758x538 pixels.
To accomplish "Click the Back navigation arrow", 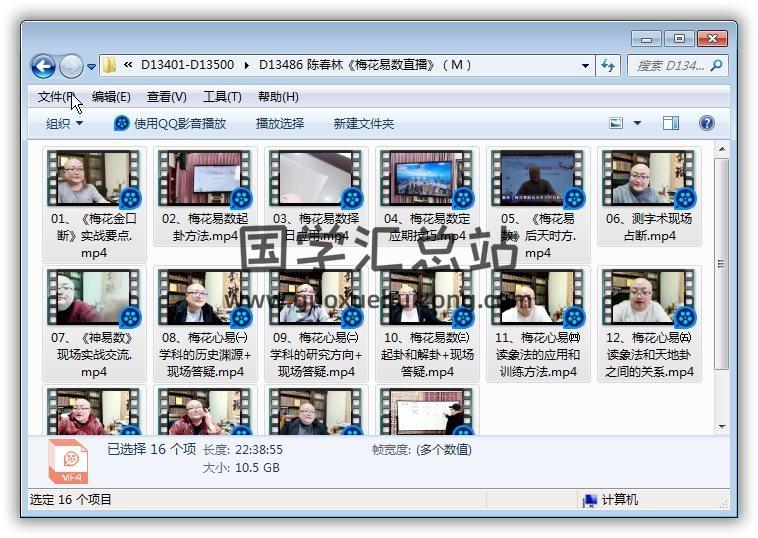I will [x=43, y=66].
